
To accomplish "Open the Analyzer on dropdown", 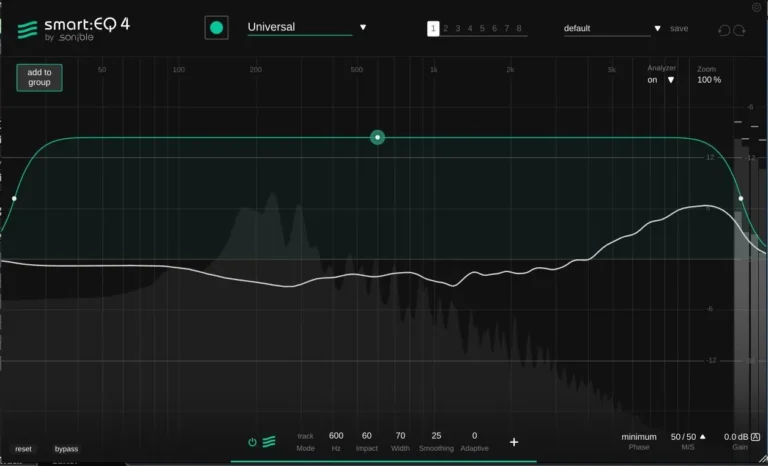I will click(x=661, y=80).
